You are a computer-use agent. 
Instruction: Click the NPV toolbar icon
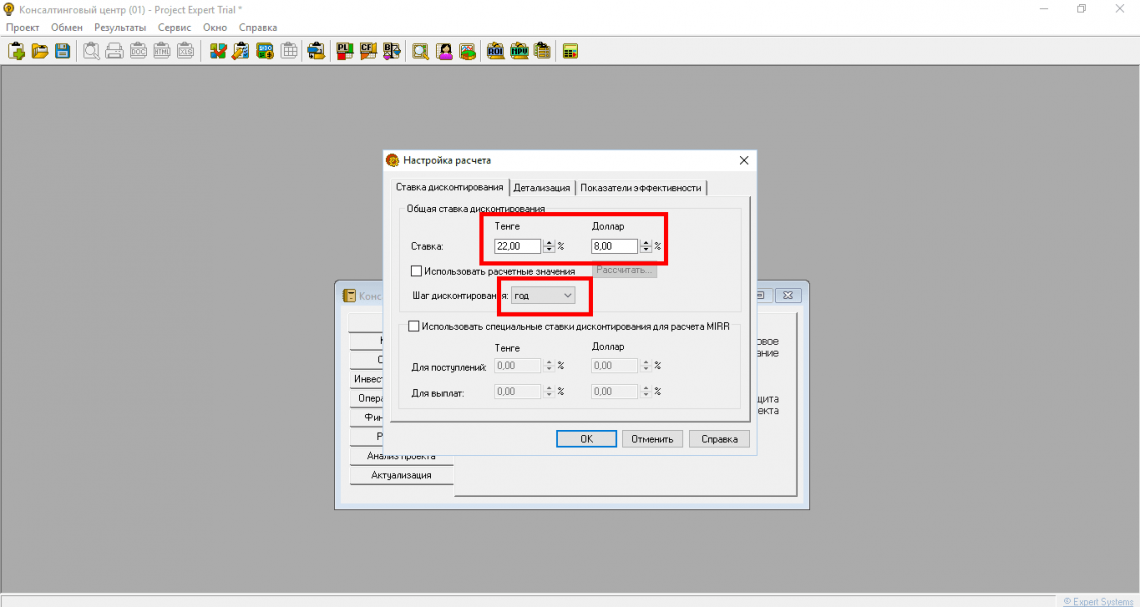(x=519, y=51)
